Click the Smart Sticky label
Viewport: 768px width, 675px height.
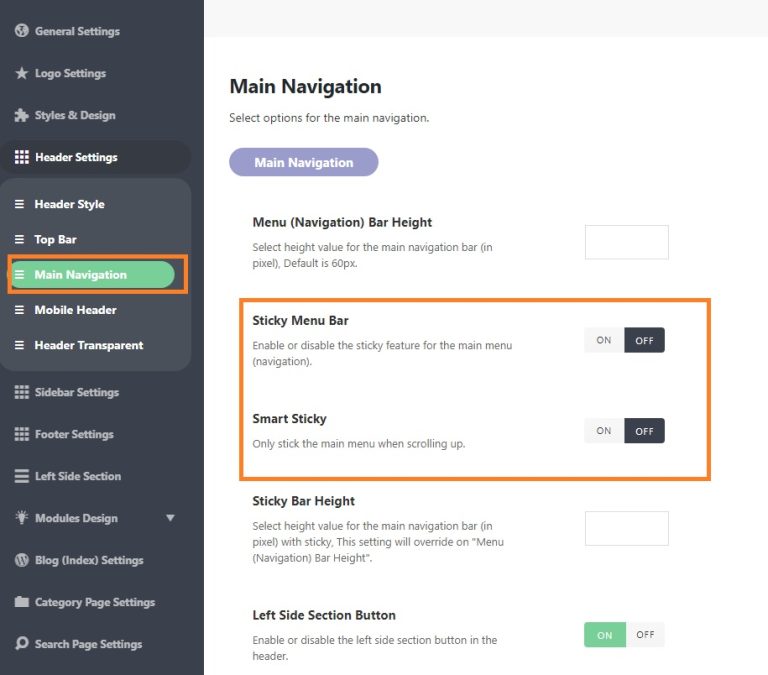pos(289,419)
